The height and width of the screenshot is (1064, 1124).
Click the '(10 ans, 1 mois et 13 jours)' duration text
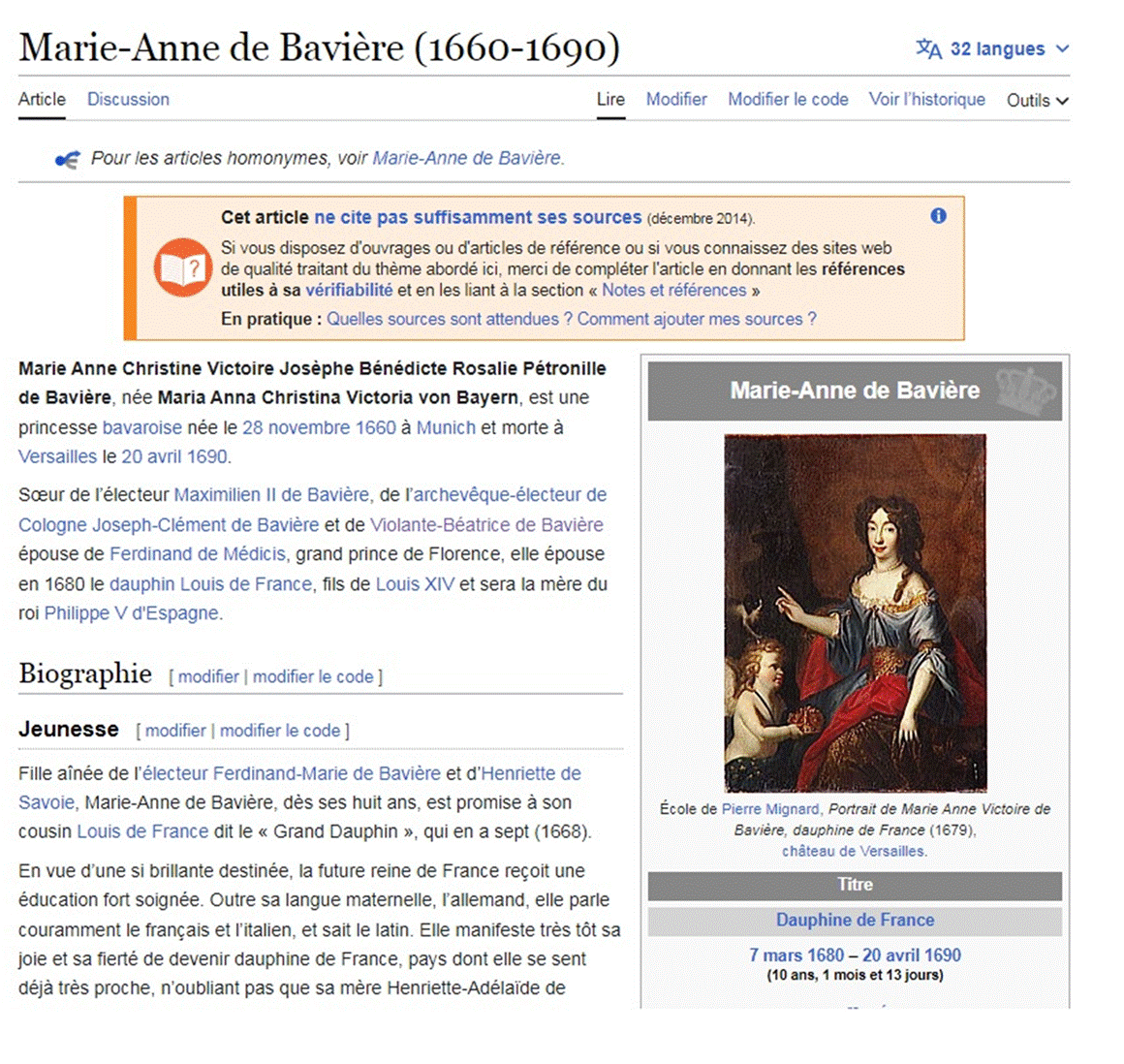pos(856,975)
